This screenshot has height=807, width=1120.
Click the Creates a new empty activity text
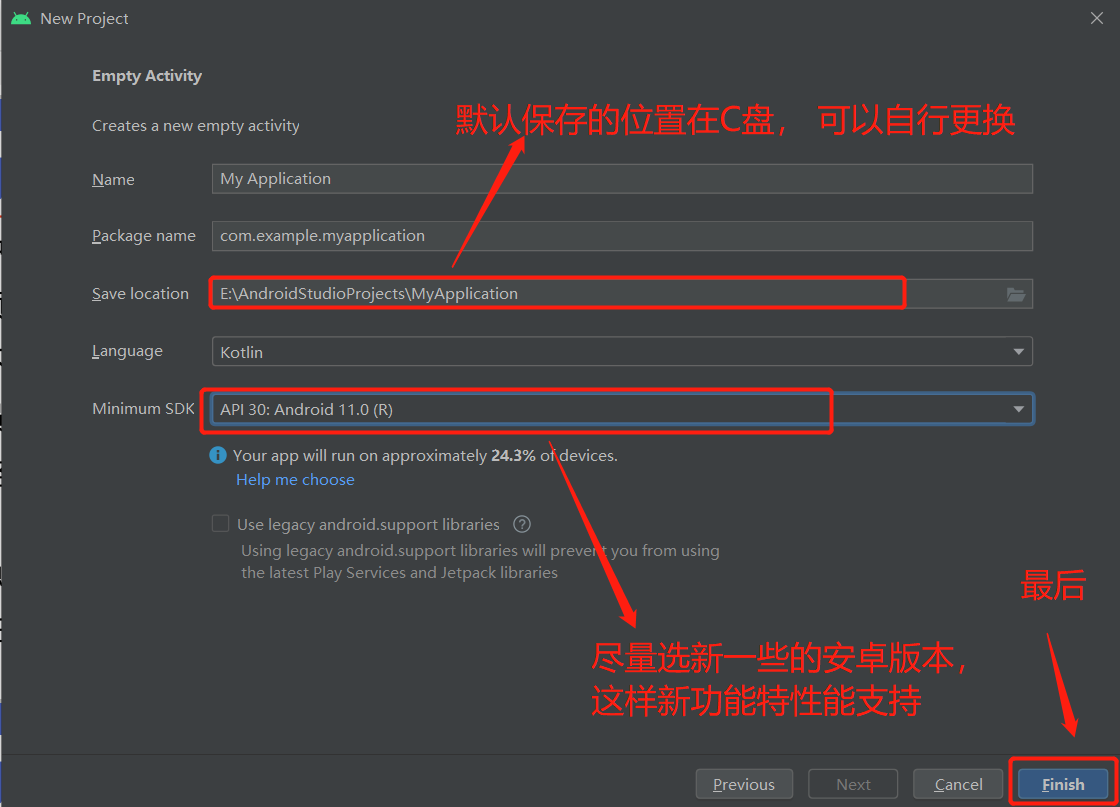point(196,126)
